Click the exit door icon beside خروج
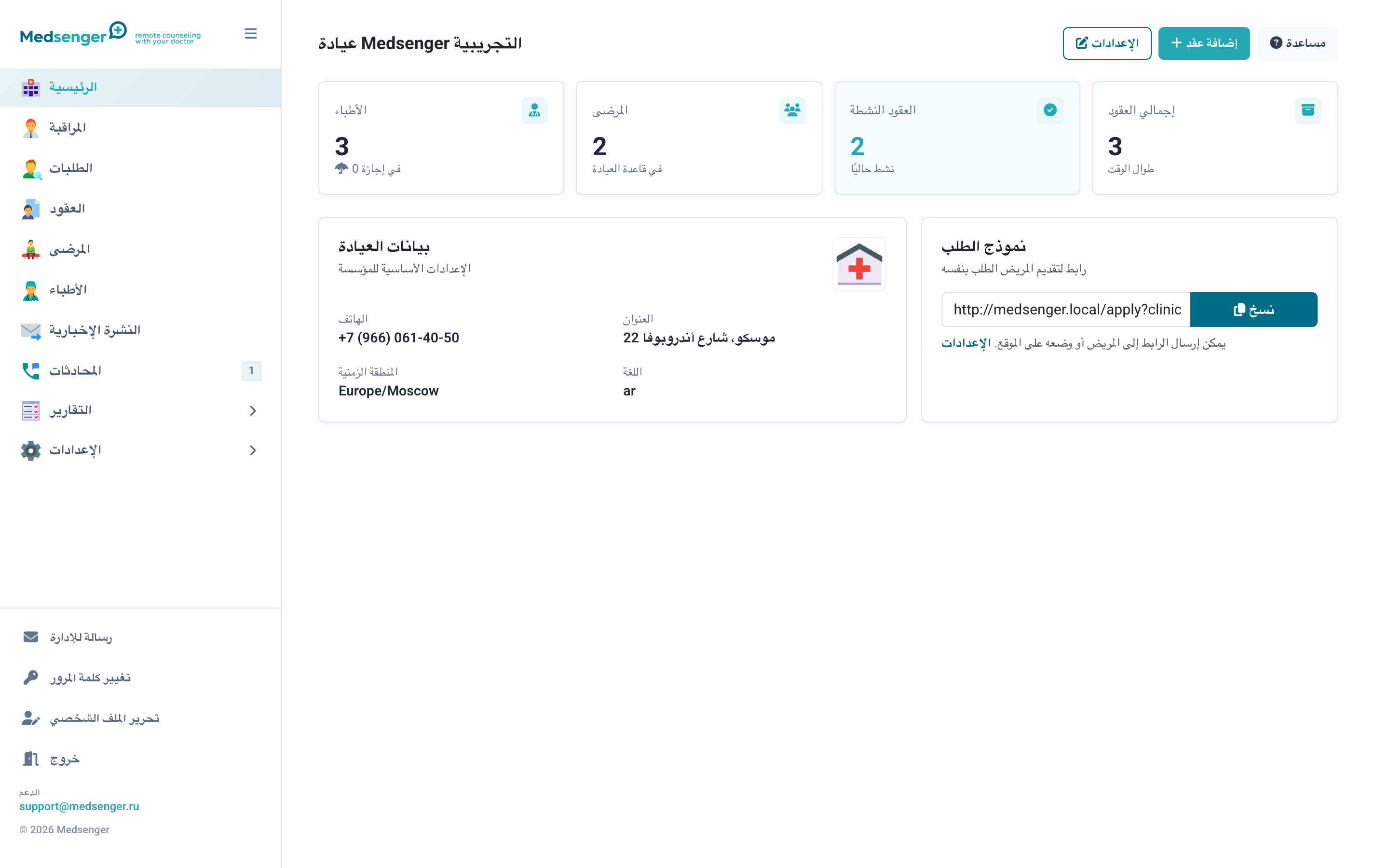The width and height of the screenshot is (1389, 868). click(x=31, y=759)
